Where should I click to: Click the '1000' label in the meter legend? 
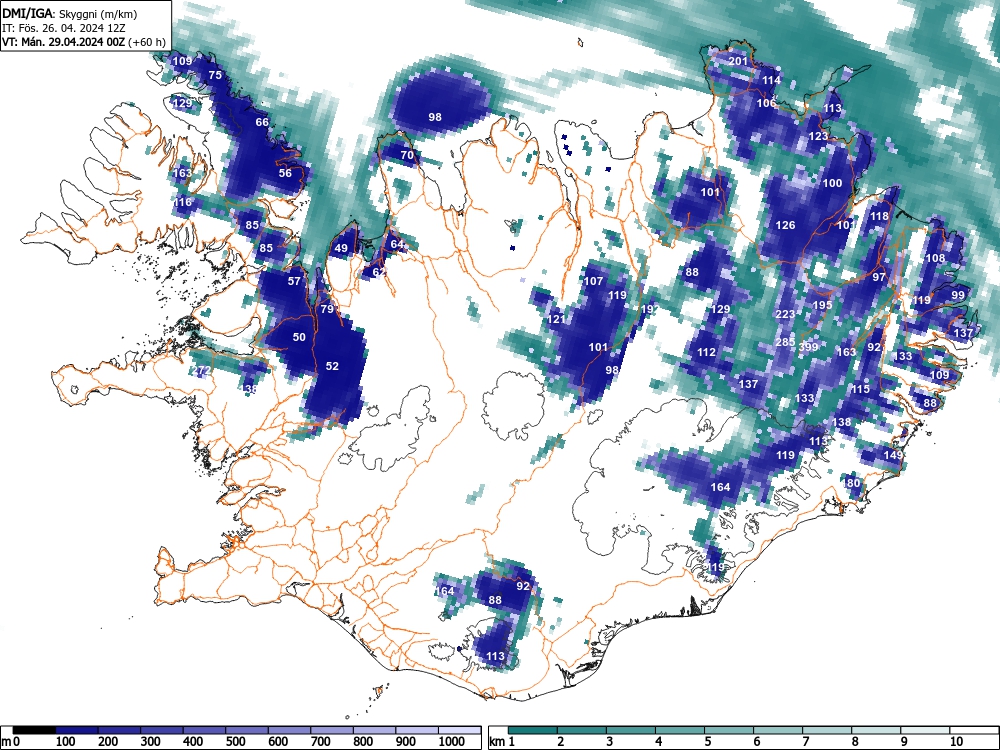(x=452, y=742)
